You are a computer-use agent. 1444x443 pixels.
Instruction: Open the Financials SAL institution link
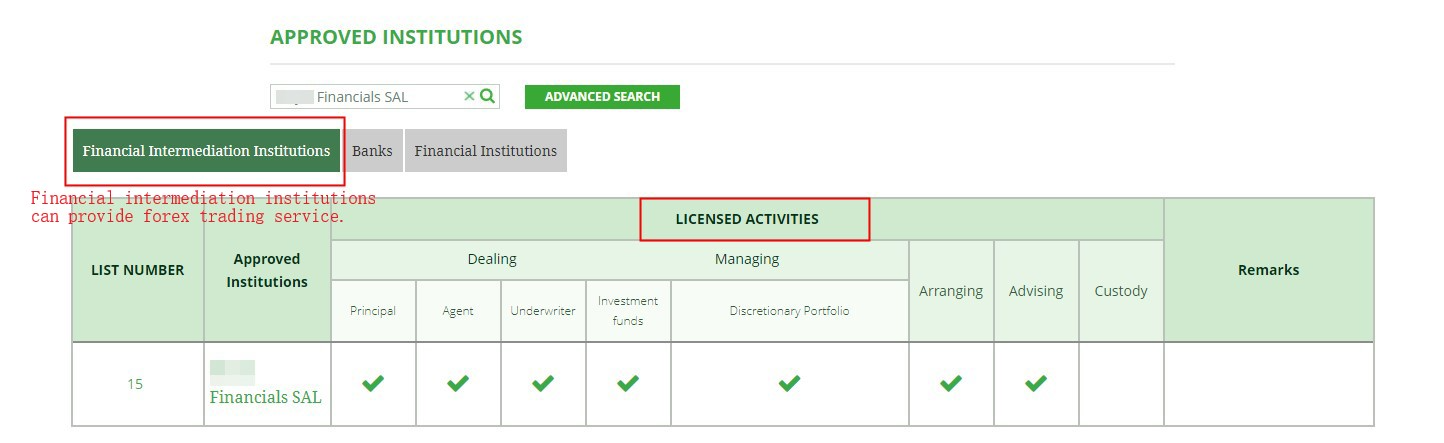tap(265, 397)
